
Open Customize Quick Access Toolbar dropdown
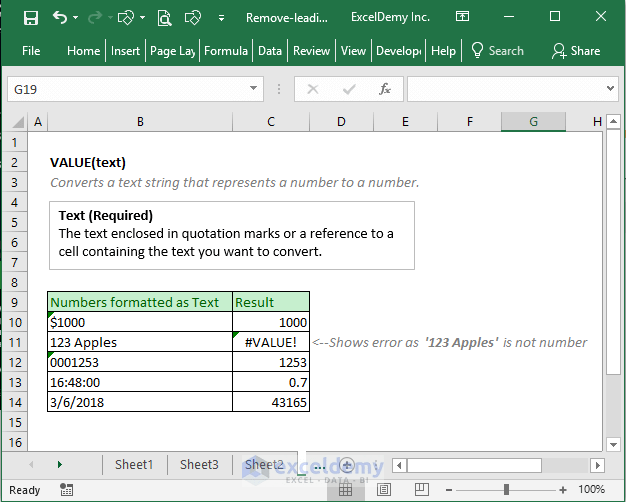[221, 18]
